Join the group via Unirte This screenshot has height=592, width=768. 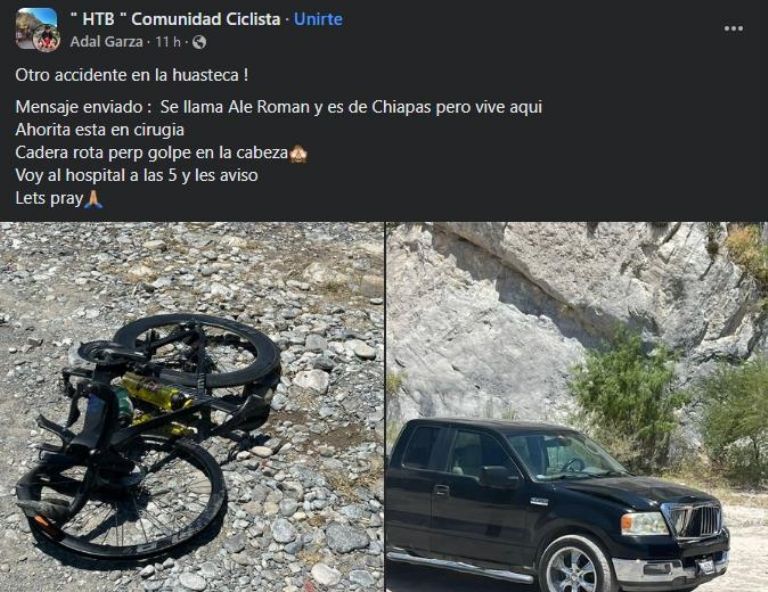point(318,19)
